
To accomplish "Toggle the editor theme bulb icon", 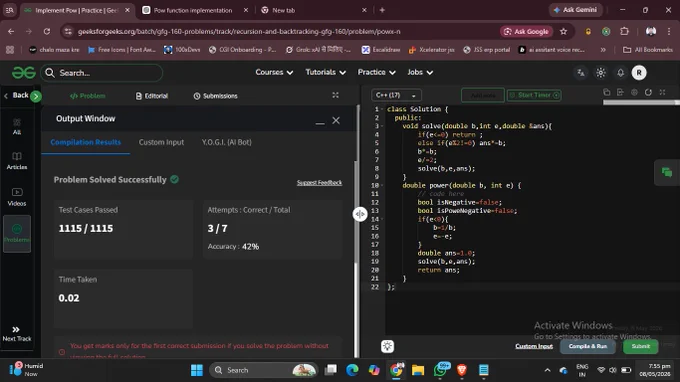I will [x=387, y=346].
